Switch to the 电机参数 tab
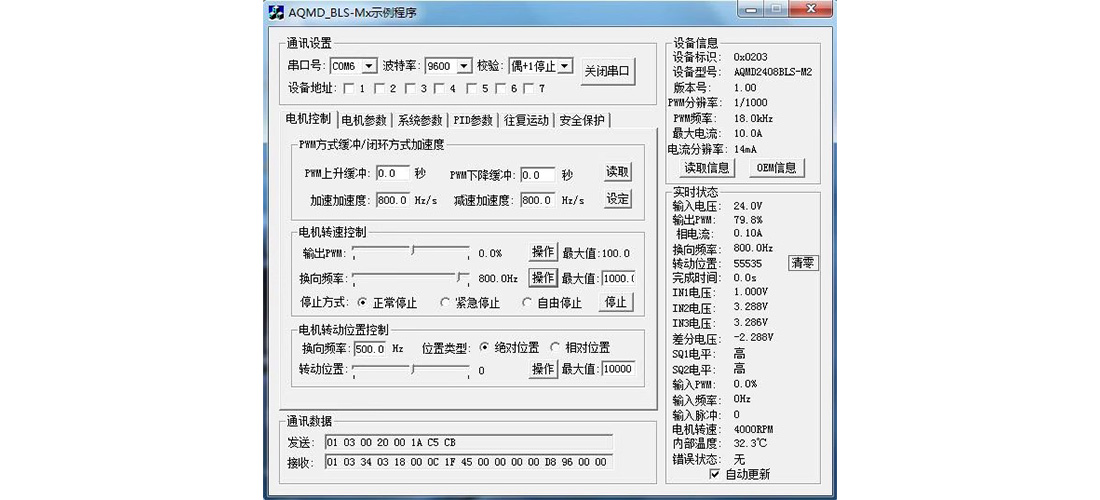The width and height of the screenshot is (1100, 500). pyautogui.click(x=364, y=120)
